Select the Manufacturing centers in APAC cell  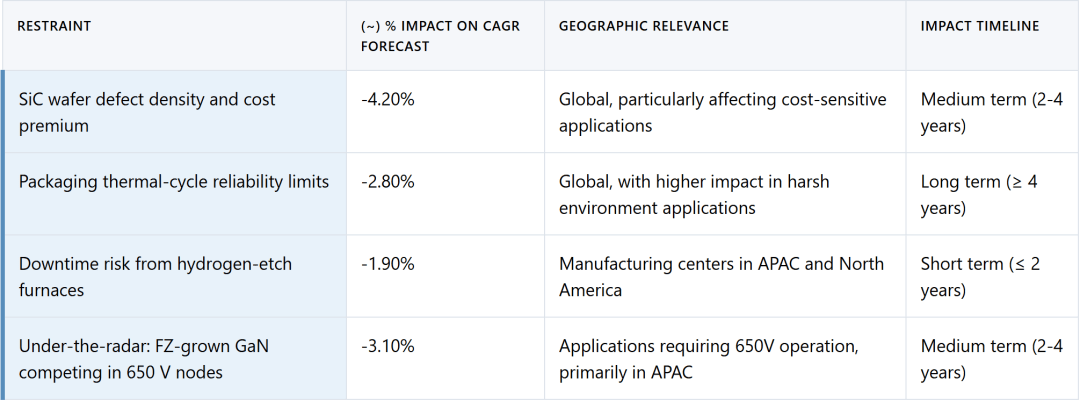[x=721, y=277]
